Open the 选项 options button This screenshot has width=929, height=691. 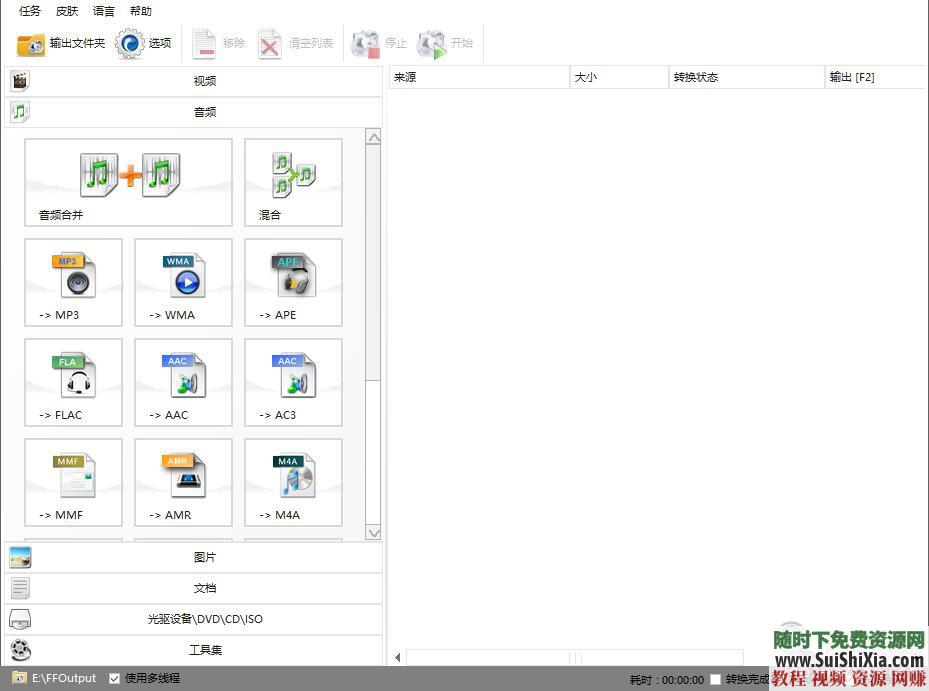click(x=144, y=44)
